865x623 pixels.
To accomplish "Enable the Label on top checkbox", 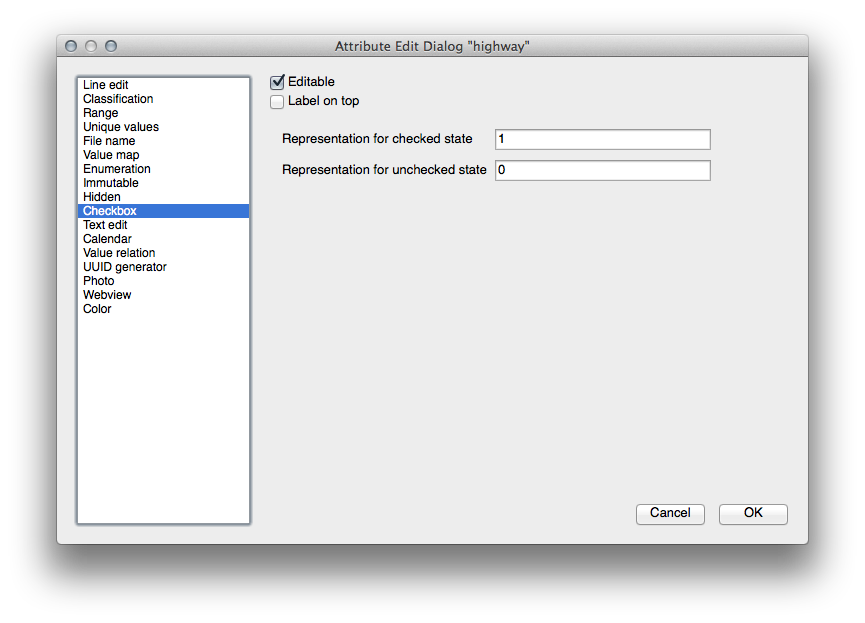I will tap(278, 101).
